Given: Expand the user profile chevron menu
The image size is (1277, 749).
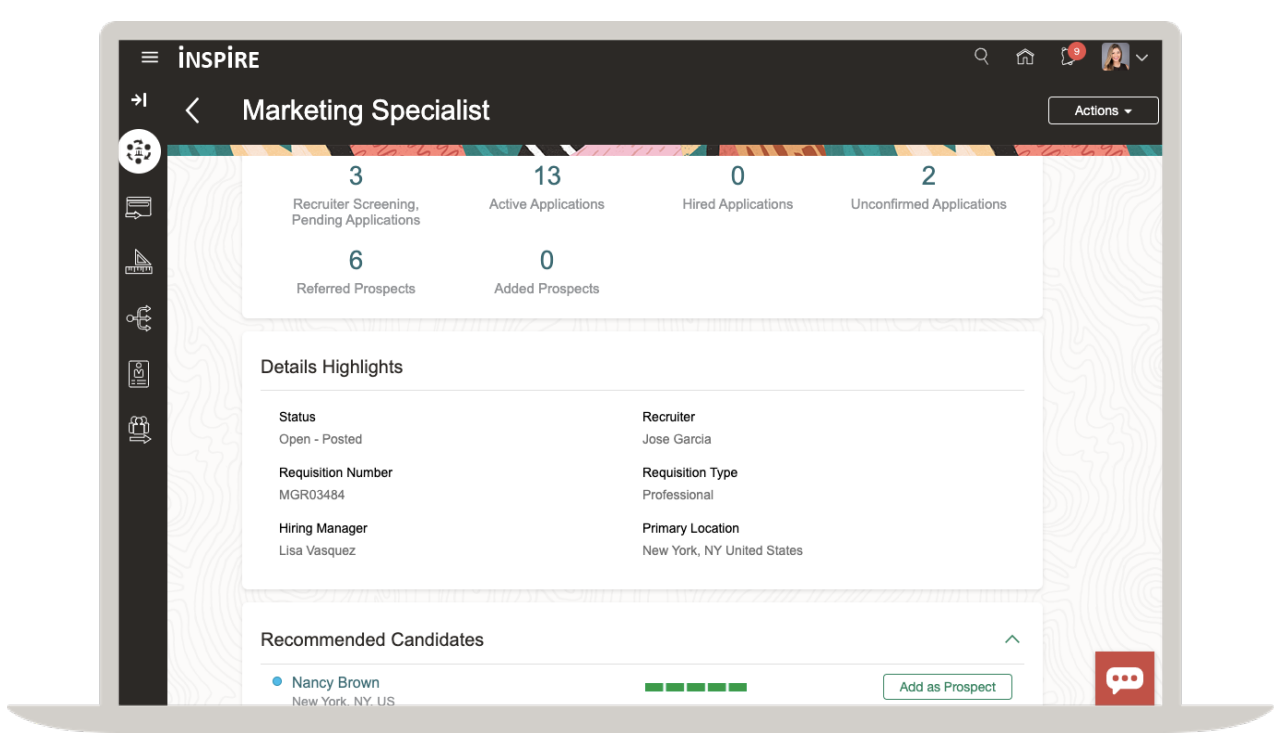Looking at the screenshot, I should [1142, 57].
